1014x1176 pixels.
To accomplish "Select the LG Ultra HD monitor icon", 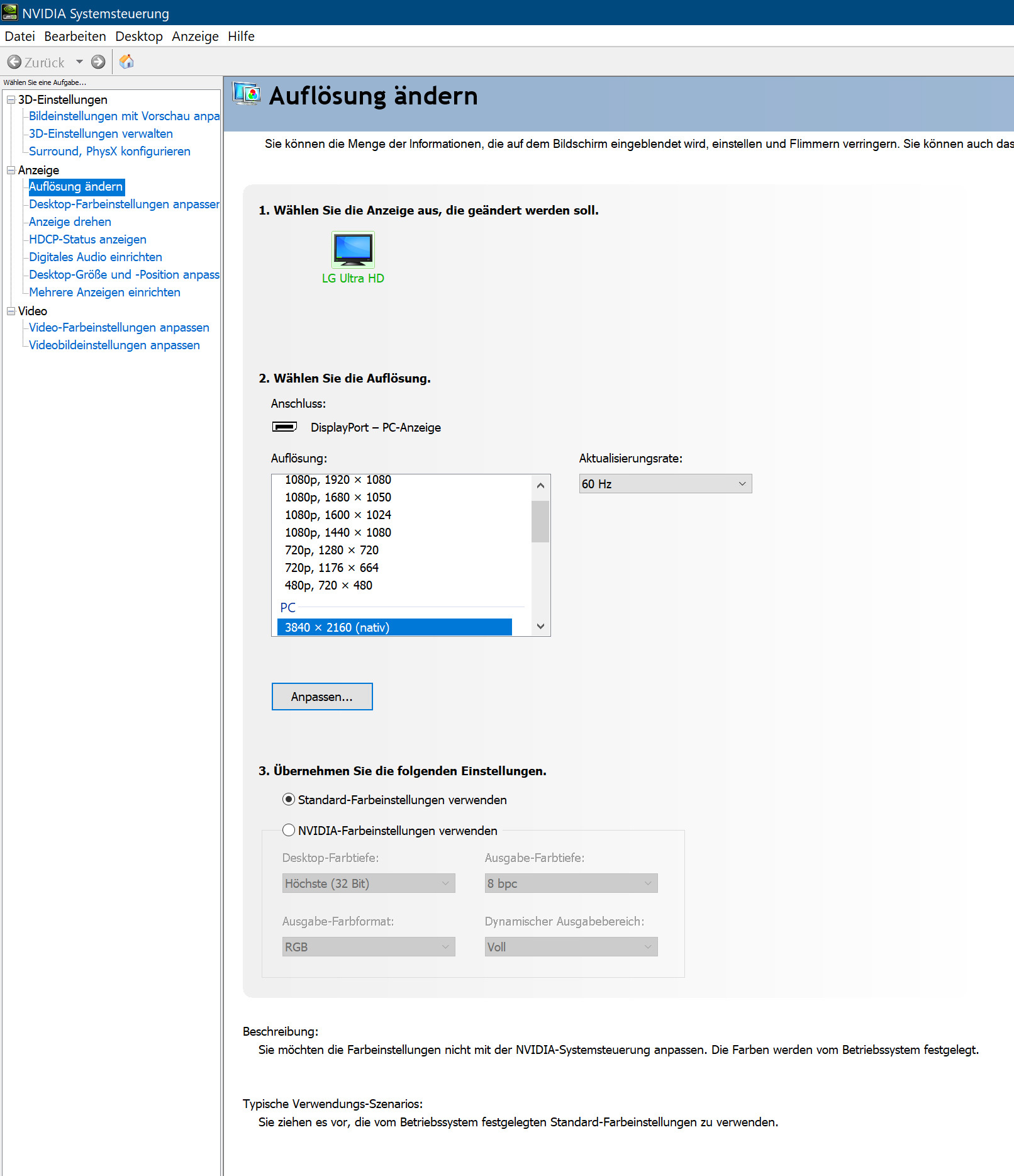I will 353,249.
